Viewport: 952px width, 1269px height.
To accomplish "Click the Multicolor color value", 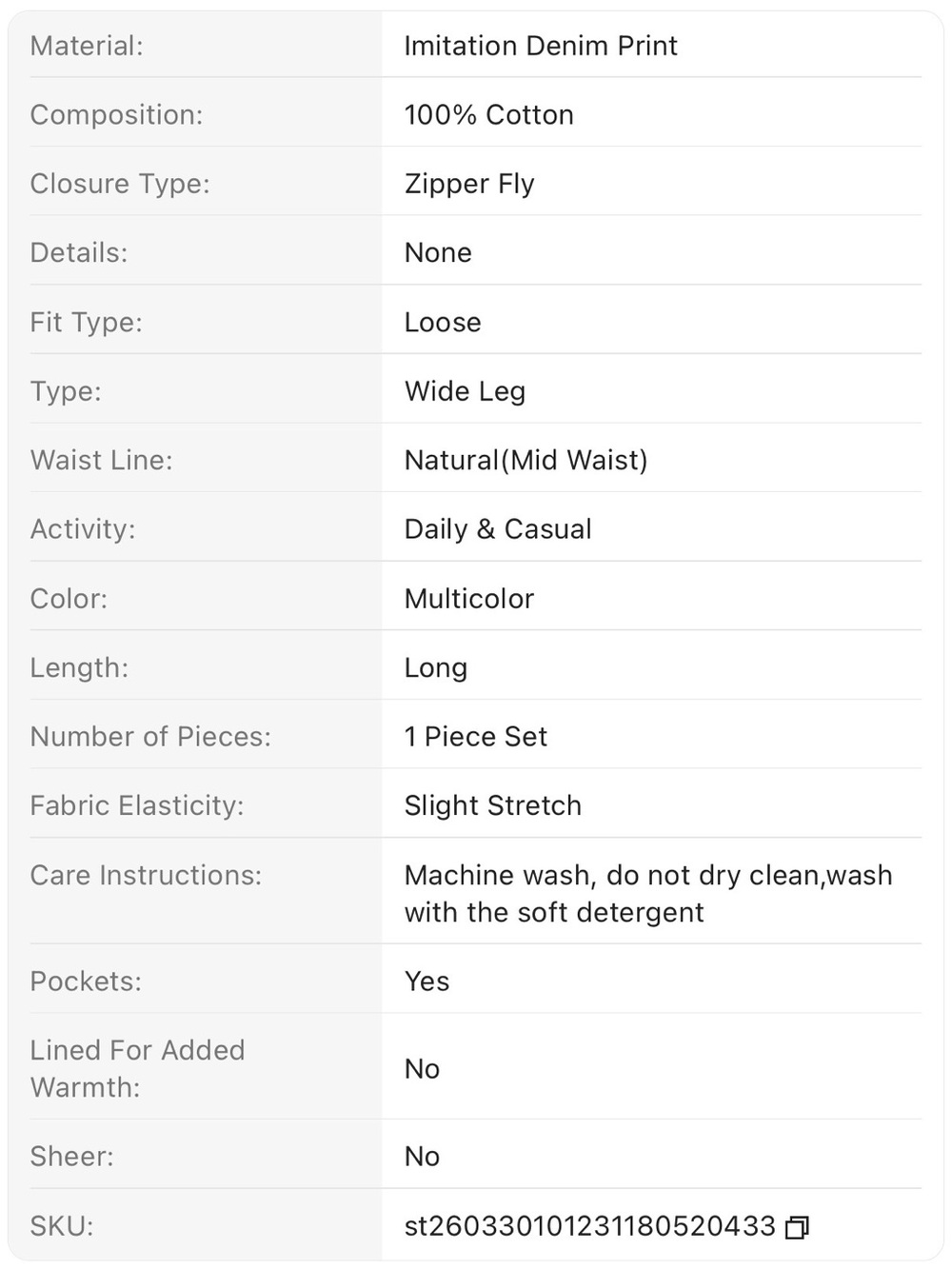I will 469,599.
